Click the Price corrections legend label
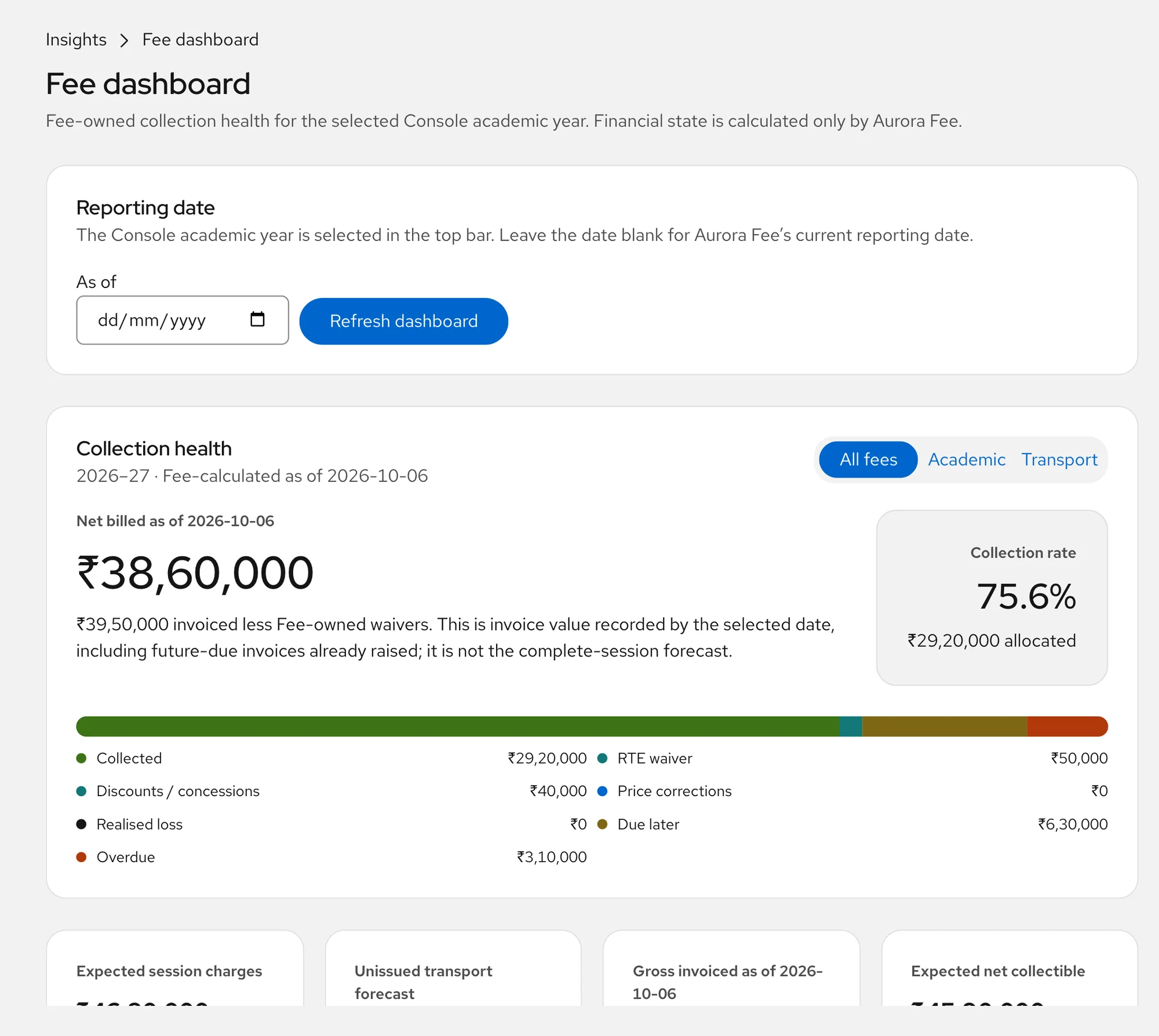This screenshot has height=1036, width=1159. pyautogui.click(x=675, y=791)
